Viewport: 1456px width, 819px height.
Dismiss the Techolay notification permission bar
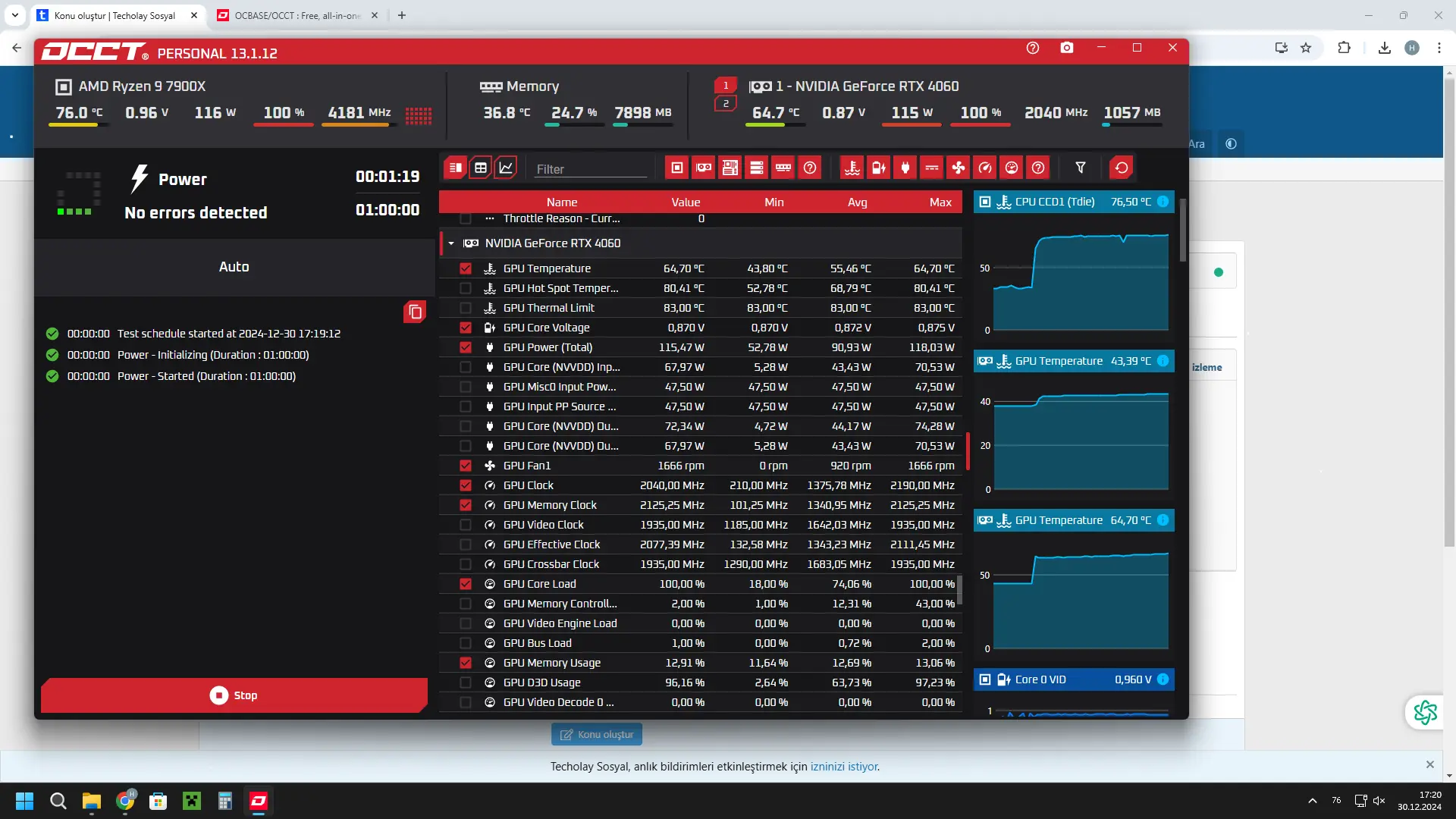(x=1429, y=764)
